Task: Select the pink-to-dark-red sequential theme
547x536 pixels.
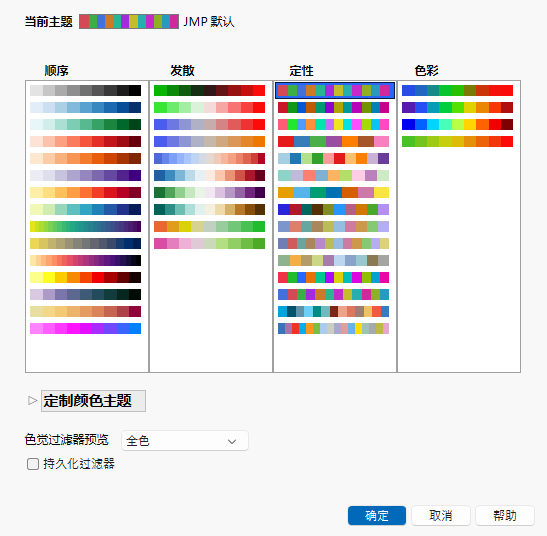Action: click(x=85, y=141)
